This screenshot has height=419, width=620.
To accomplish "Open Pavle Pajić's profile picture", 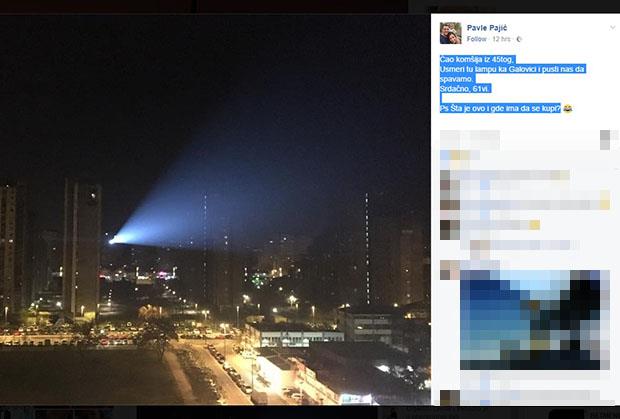I will (450, 33).
